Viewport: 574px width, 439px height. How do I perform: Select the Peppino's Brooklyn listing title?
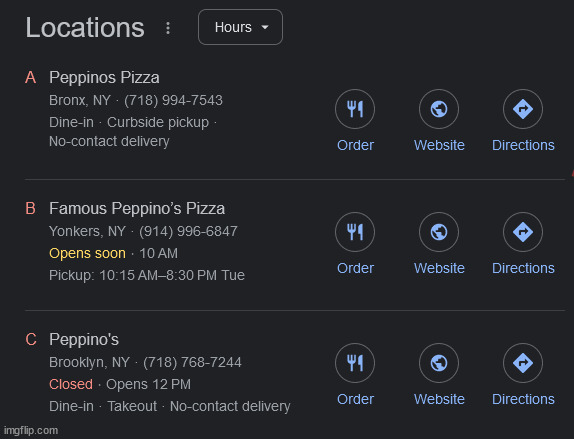tap(84, 339)
